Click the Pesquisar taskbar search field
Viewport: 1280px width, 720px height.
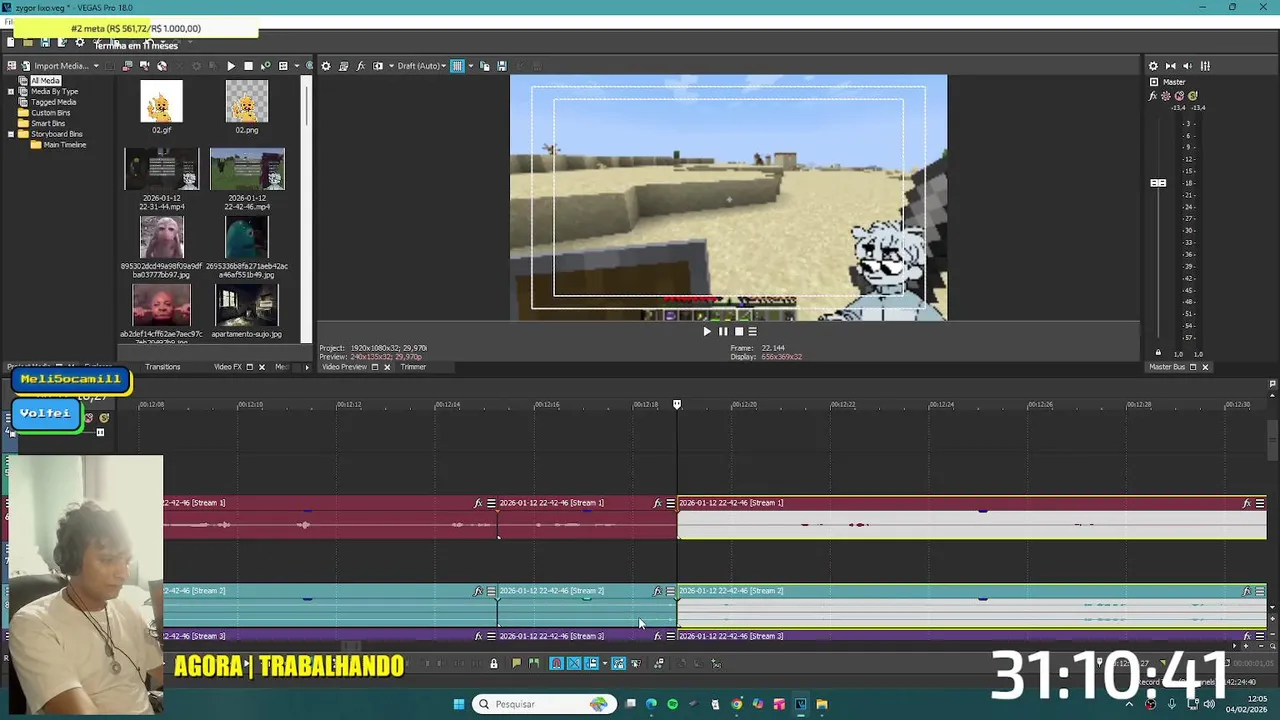(543, 704)
